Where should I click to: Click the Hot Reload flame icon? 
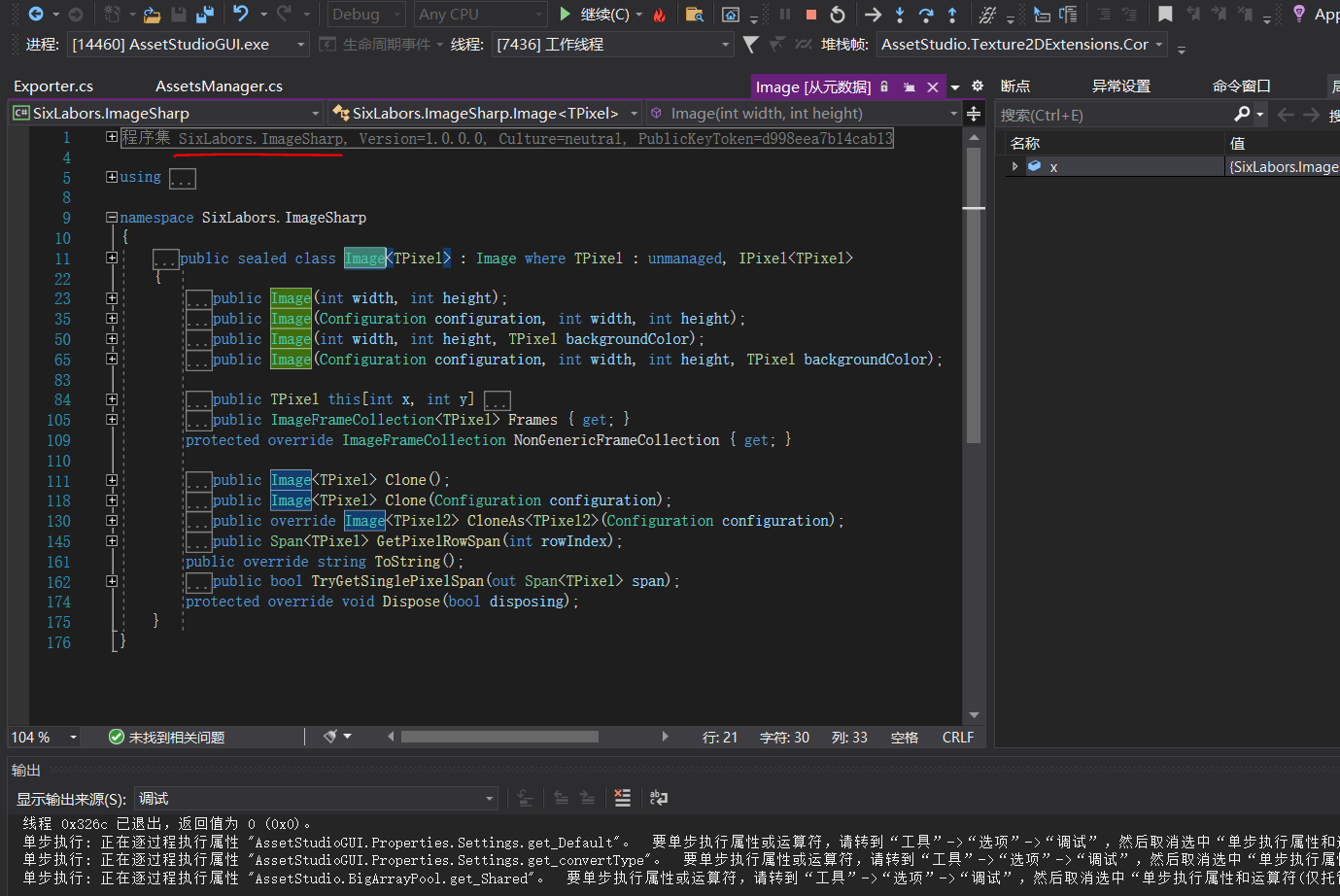[660, 15]
